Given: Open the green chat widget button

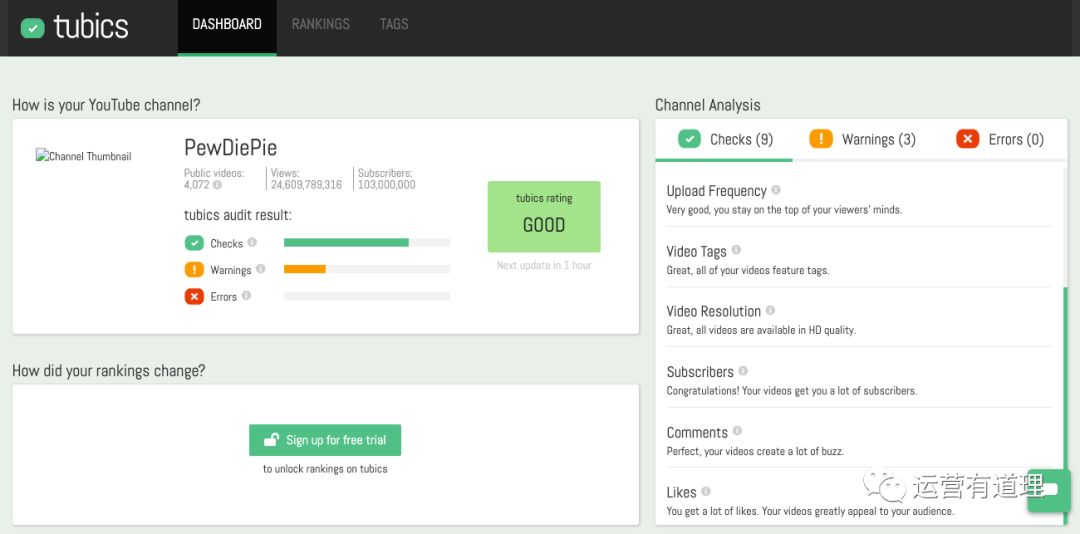Looking at the screenshot, I should [x=1048, y=491].
